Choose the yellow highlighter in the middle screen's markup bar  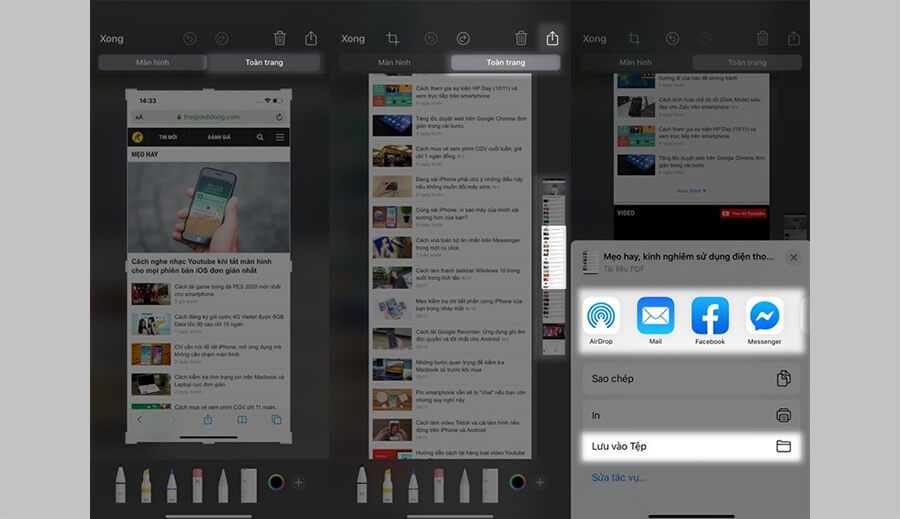coord(388,485)
